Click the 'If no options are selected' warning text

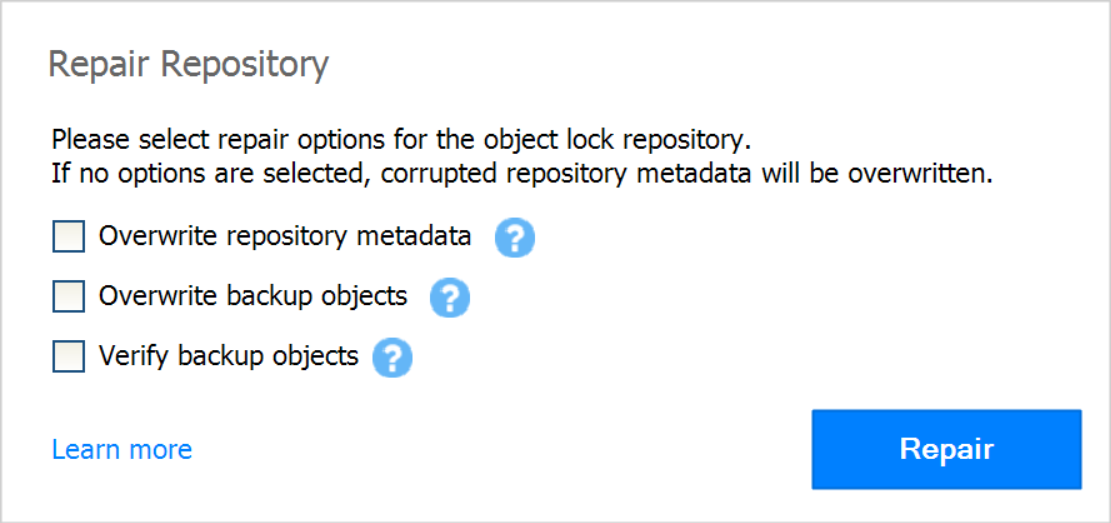[522, 174]
